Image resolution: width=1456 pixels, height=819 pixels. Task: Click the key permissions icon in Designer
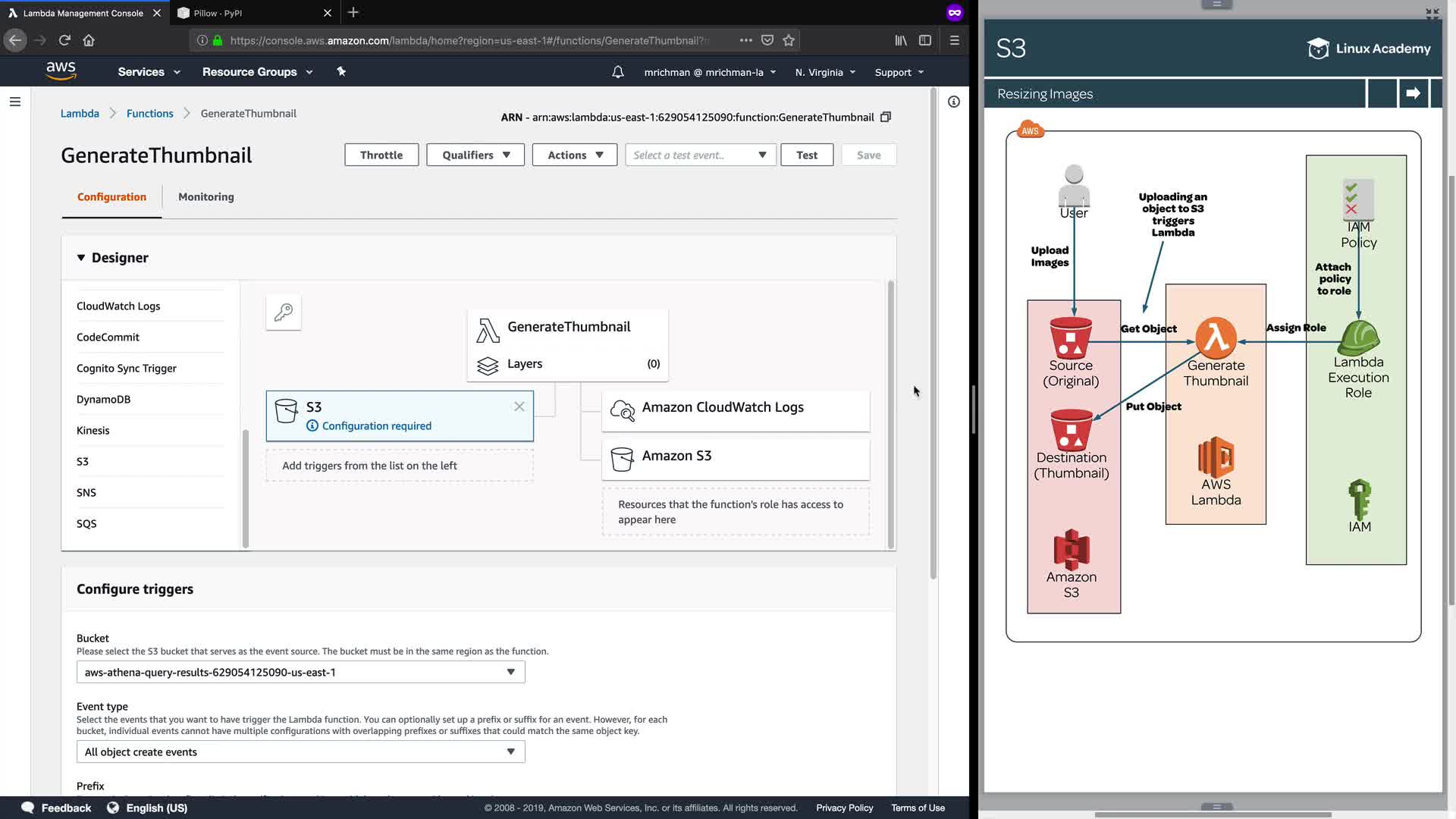[x=284, y=312]
